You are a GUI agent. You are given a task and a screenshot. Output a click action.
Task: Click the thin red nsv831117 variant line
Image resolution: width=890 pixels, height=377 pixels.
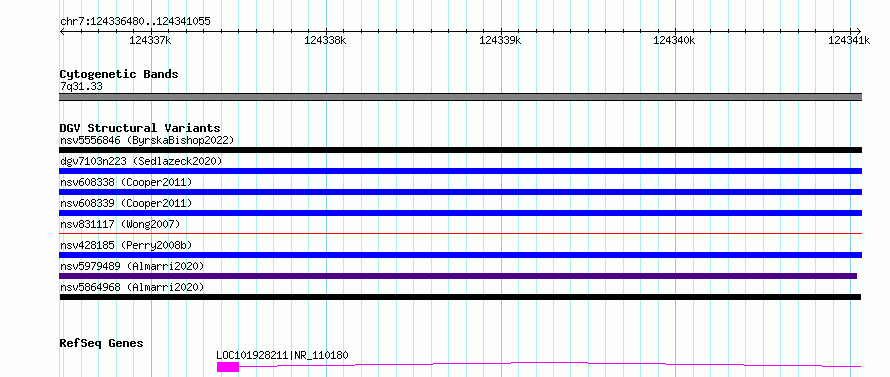[460, 233]
